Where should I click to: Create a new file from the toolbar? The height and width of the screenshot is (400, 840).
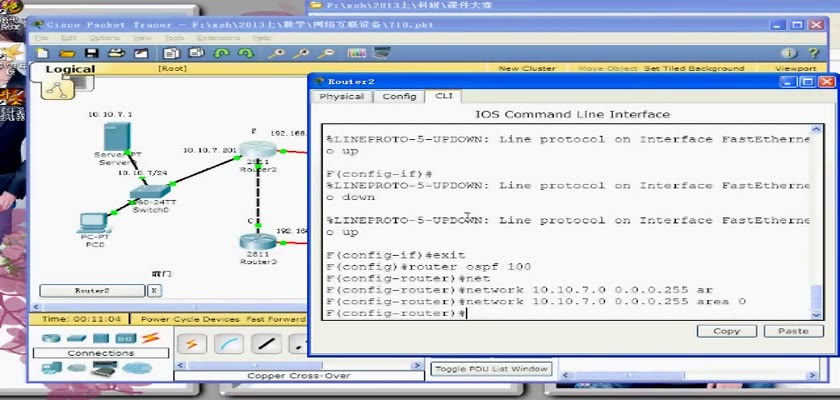pos(42,53)
